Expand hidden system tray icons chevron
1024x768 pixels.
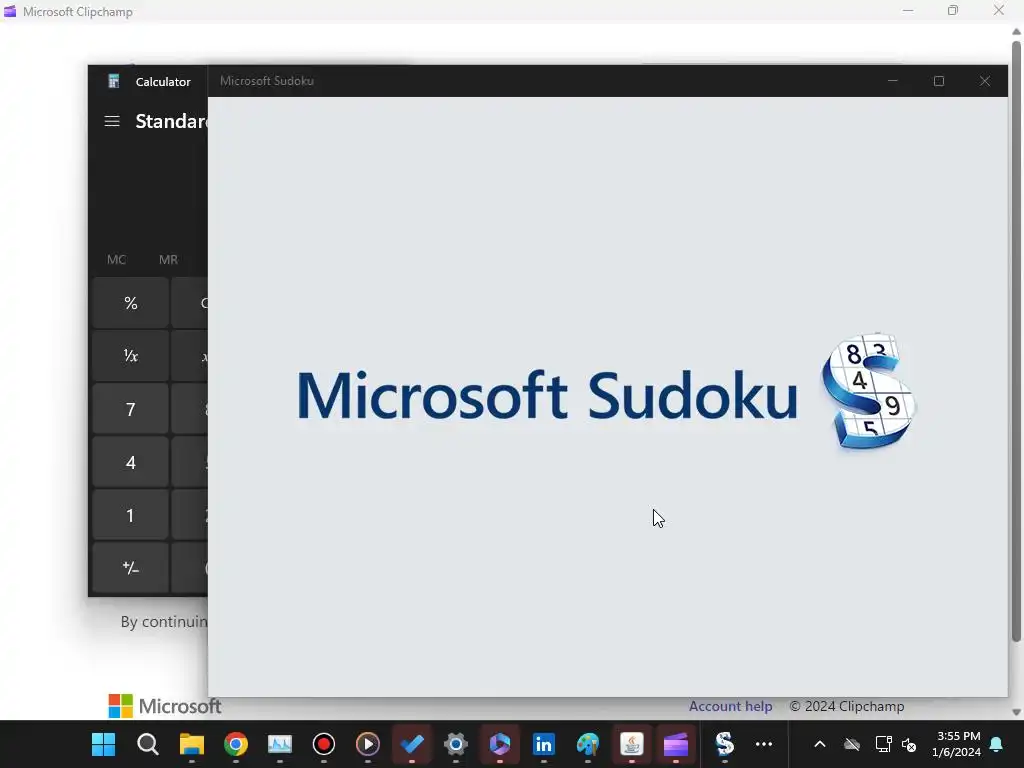820,744
